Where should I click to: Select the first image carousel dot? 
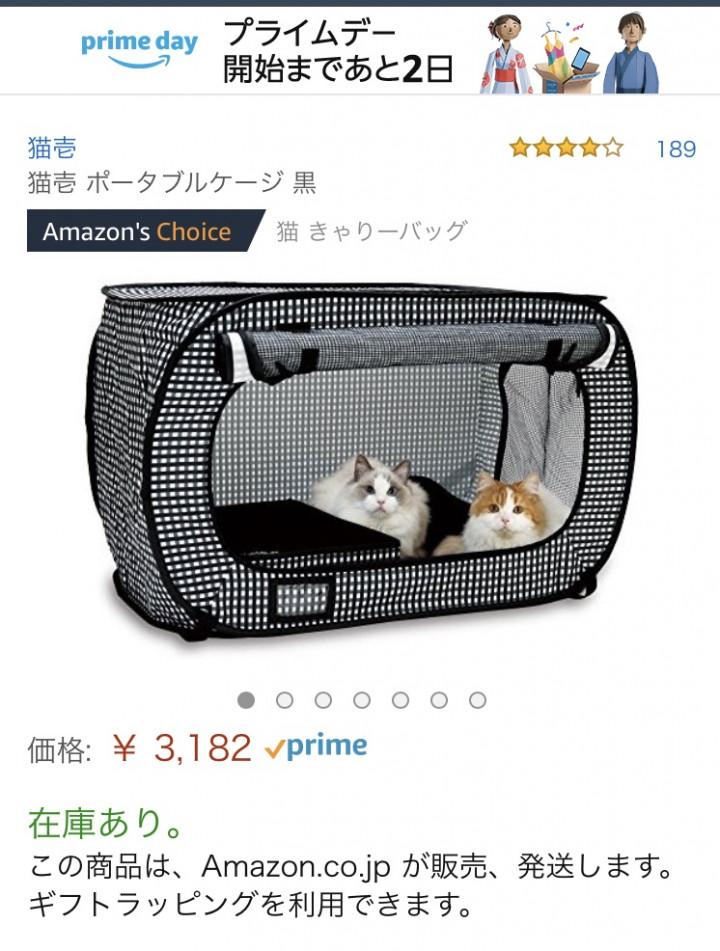(x=246, y=701)
